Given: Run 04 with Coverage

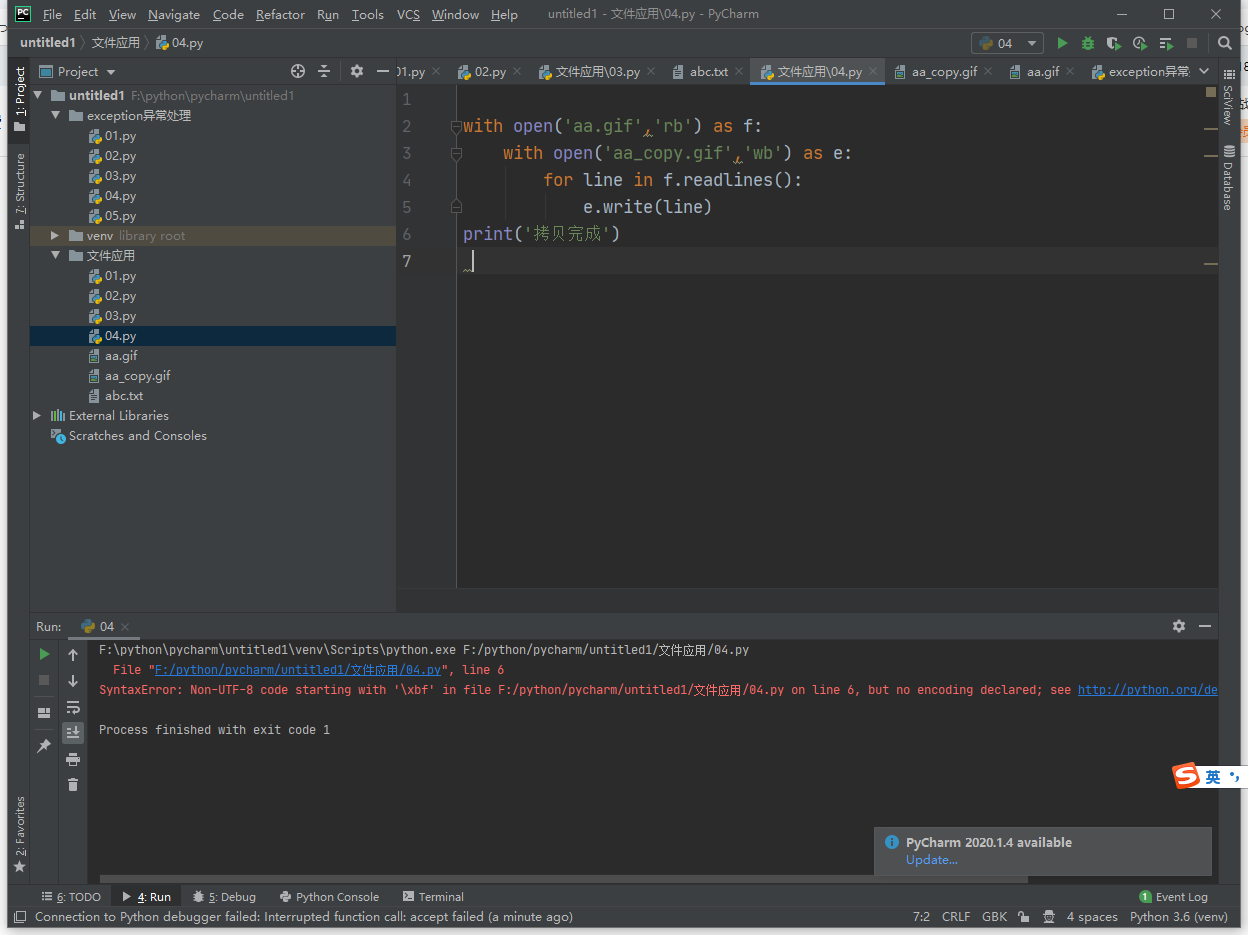Looking at the screenshot, I should pos(1113,43).
